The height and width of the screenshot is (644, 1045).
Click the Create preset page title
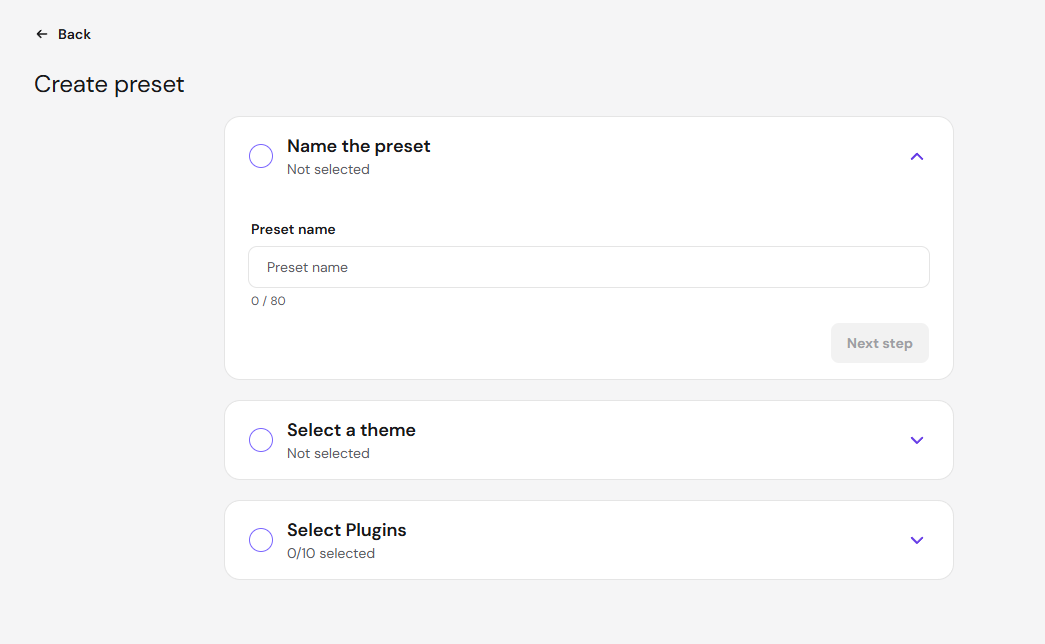point(109,85)
